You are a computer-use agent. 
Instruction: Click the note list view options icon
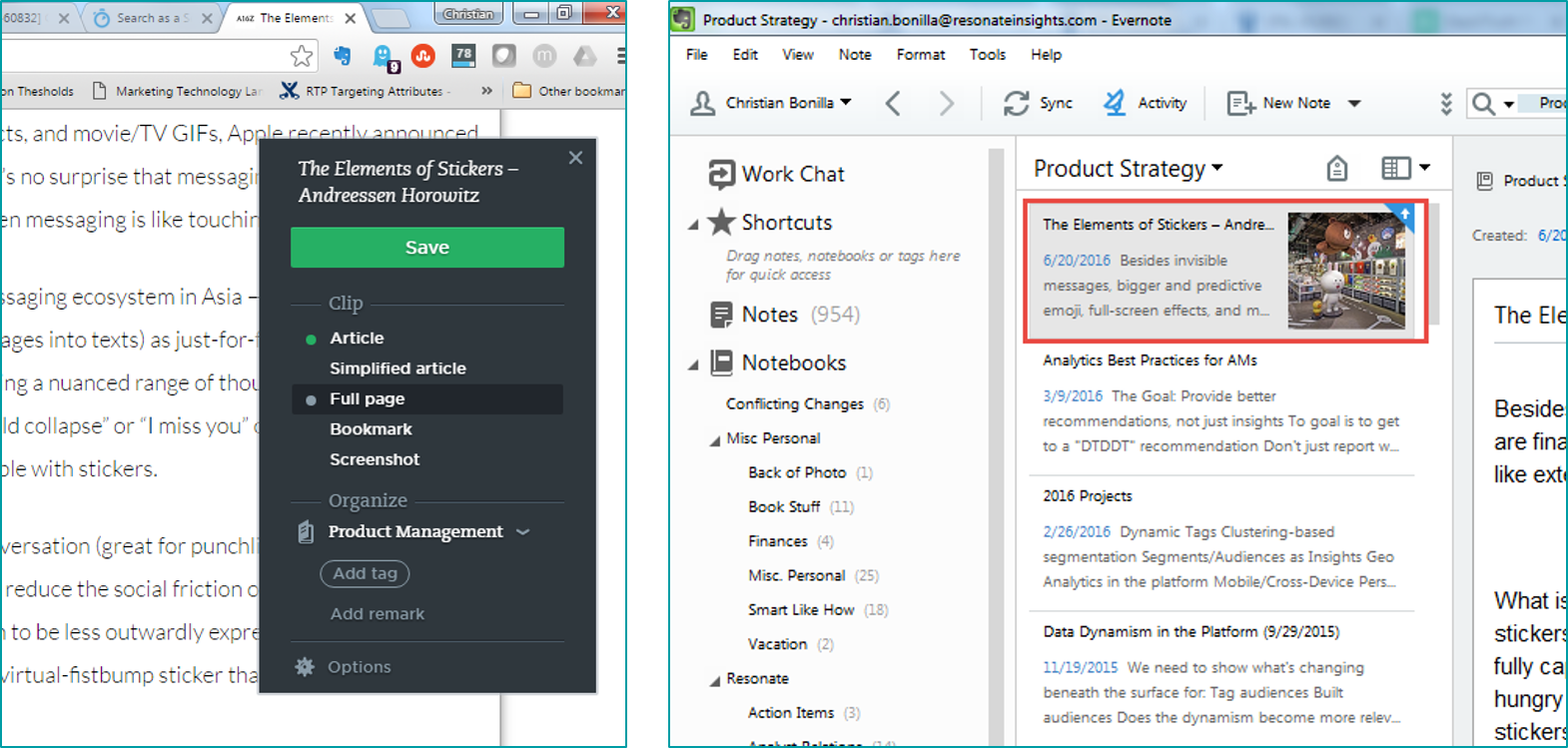tap(1395, 169)
